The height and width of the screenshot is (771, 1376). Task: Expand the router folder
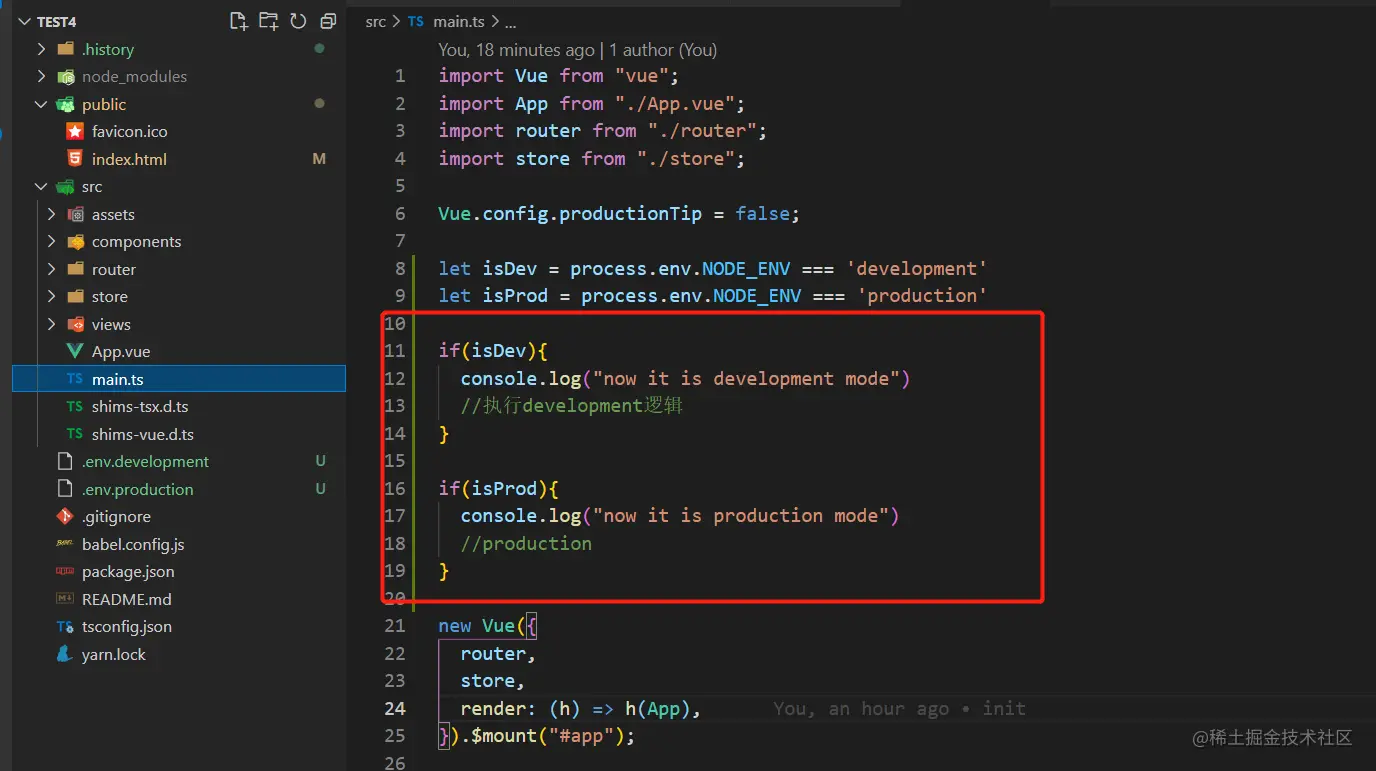click(51, 269)
